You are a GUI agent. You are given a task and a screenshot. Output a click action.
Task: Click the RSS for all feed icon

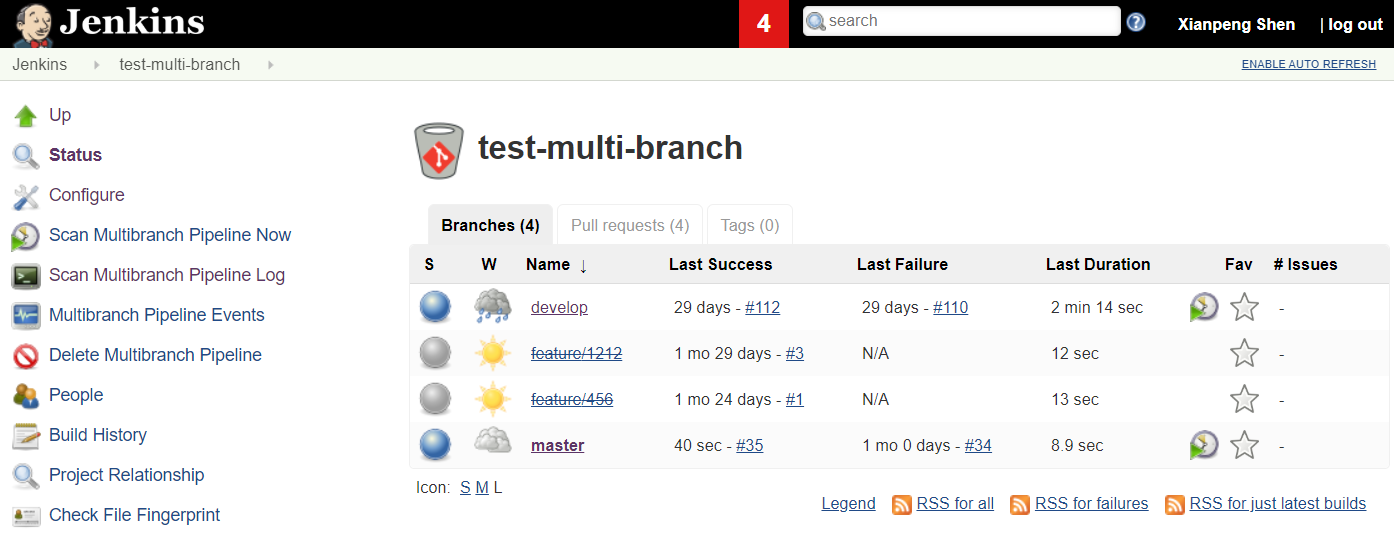click(x=902, y=504)
